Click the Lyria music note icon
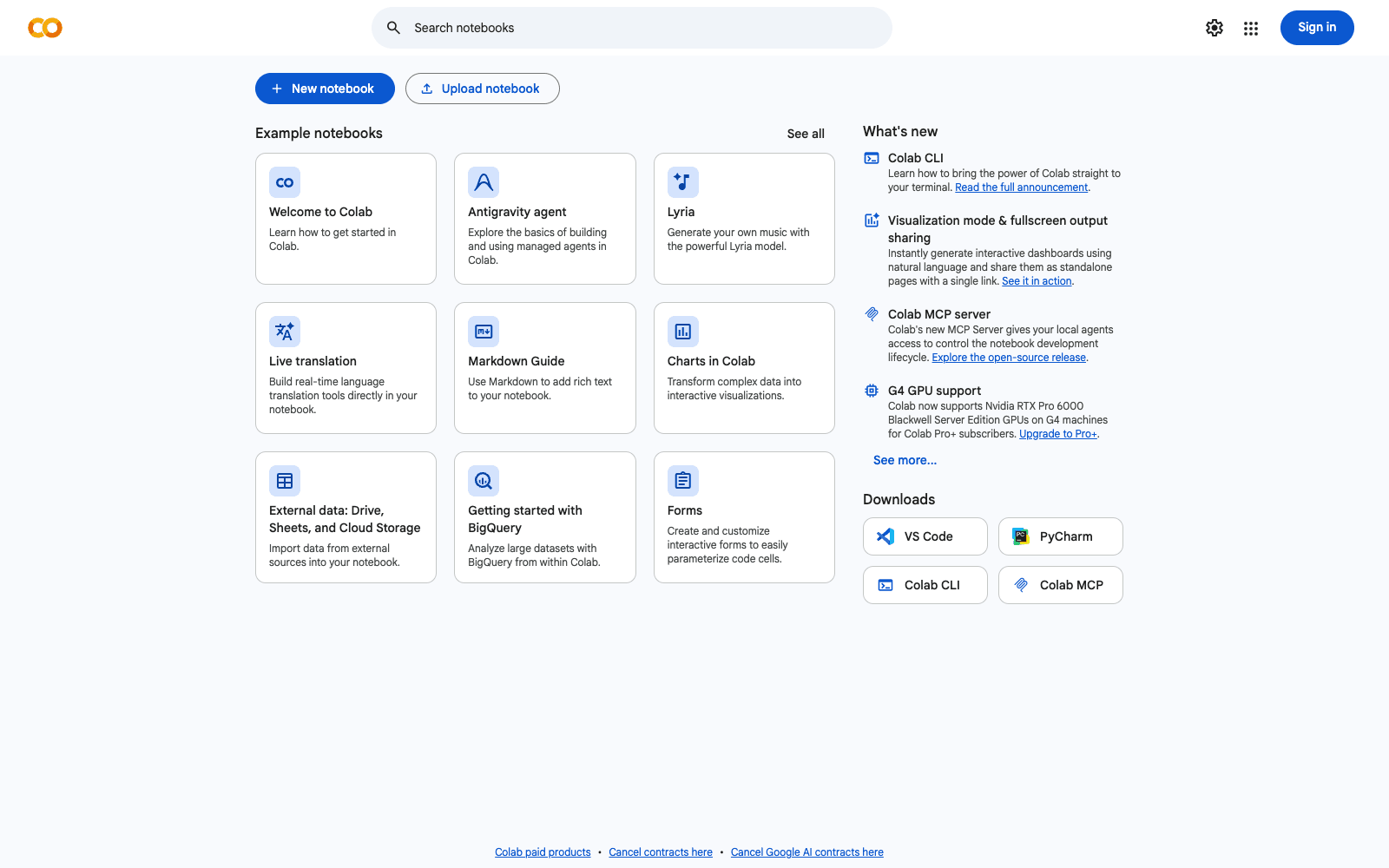1389x868 pixels. 683,182
